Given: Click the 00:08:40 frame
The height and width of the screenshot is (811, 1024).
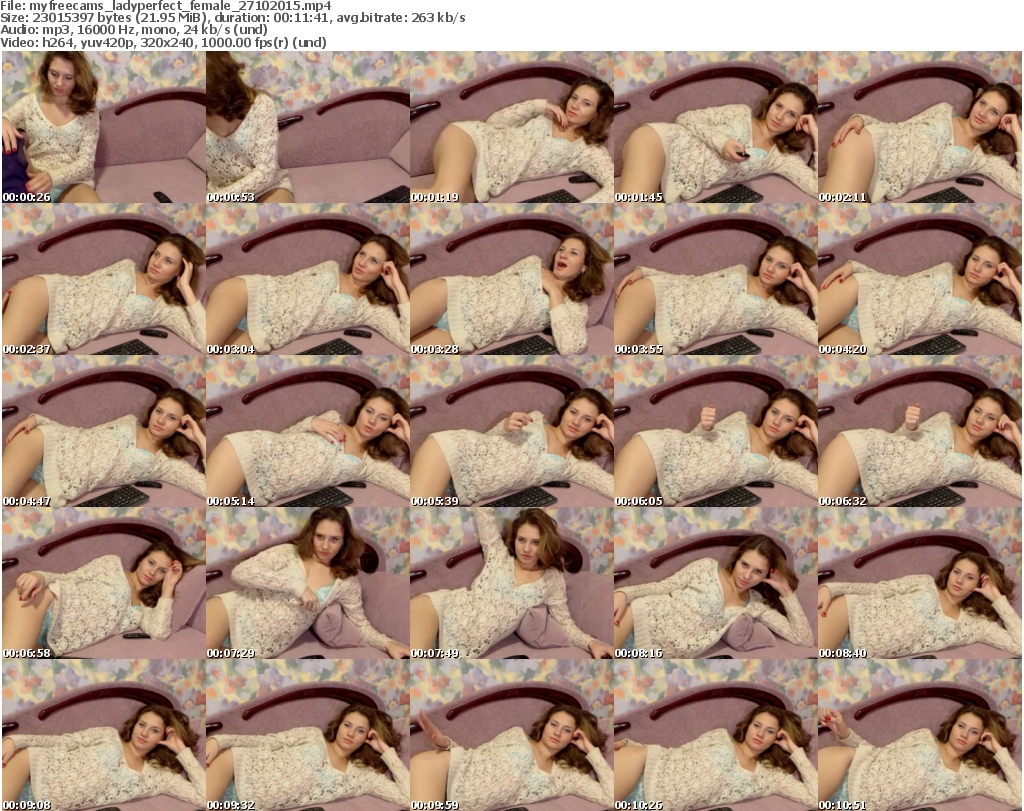Looking at the screenshot, I should [920, 583].
